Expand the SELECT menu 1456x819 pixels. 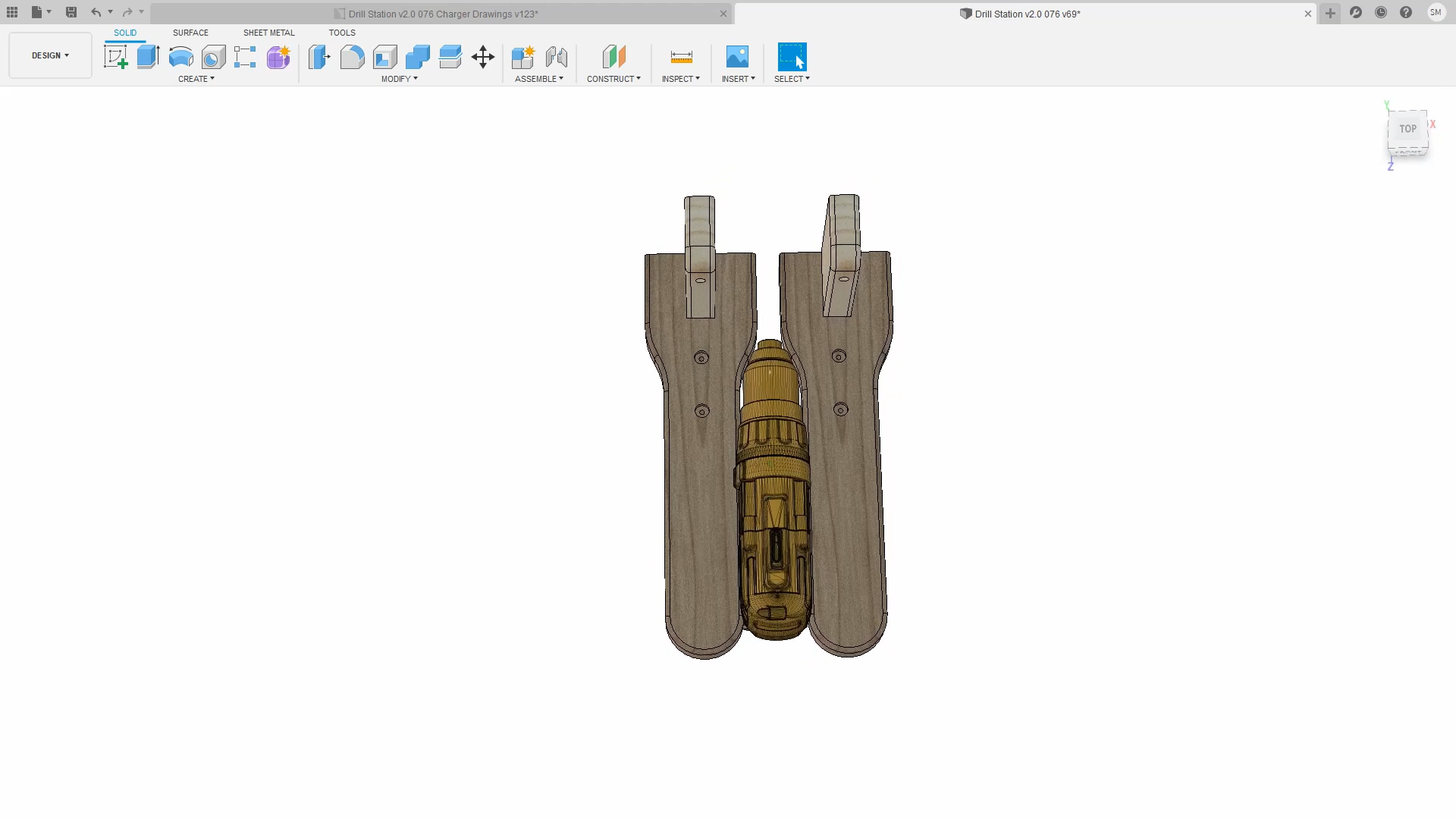[x=792, y=79]
